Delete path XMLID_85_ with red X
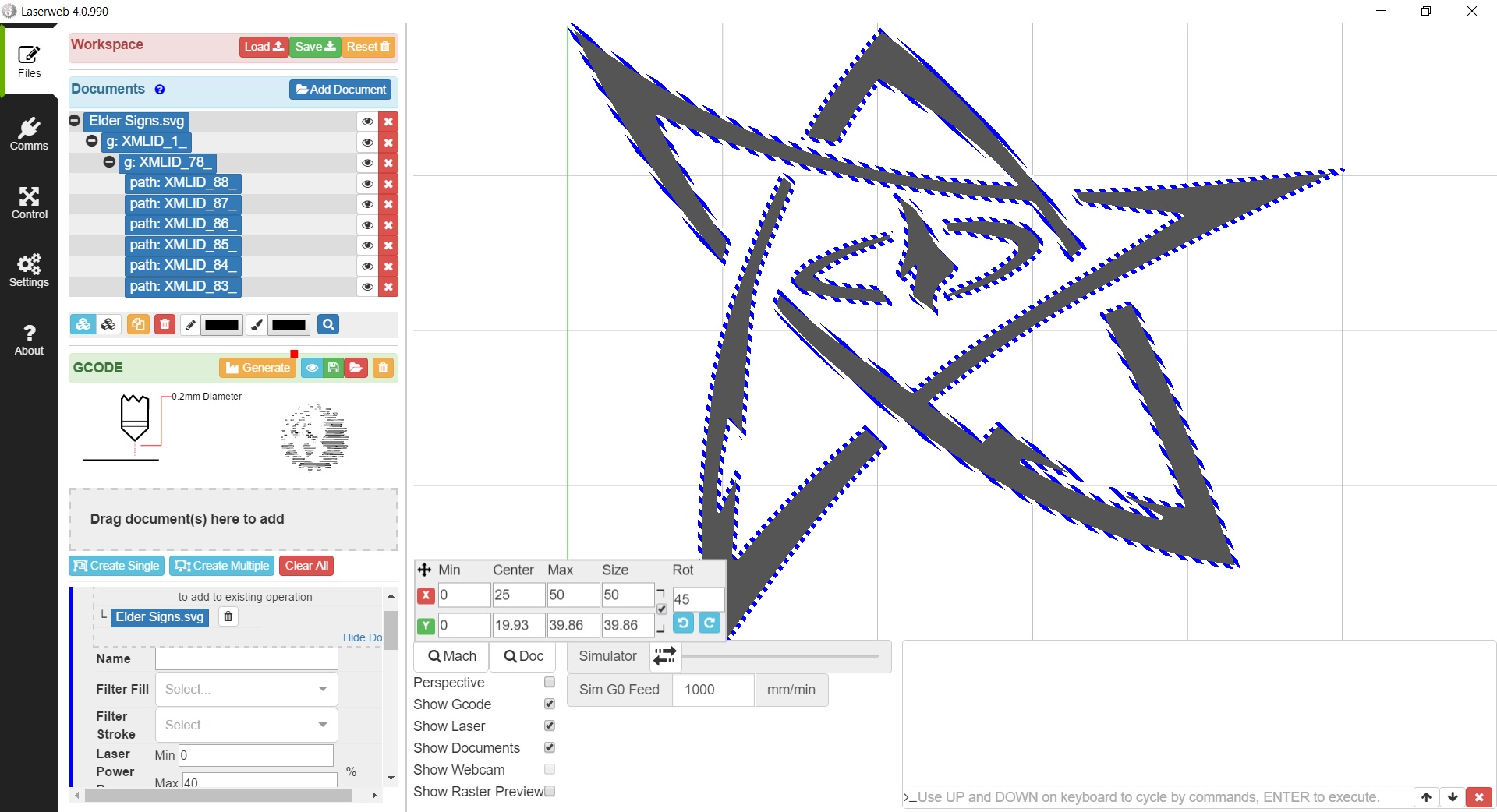The height and width of the screenshot is (812, 1497). point(388,245)
